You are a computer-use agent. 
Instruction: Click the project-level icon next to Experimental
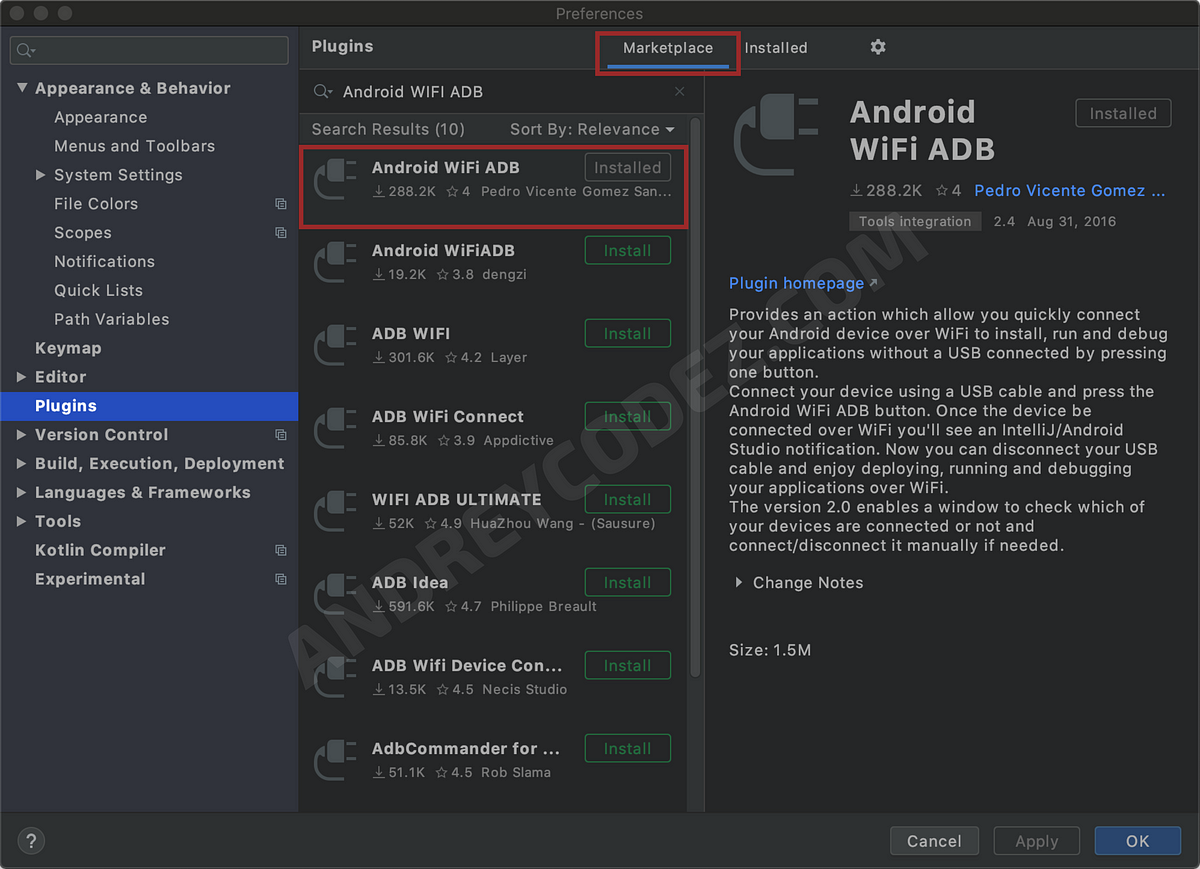pyautogui.click(x=281, y=580)
